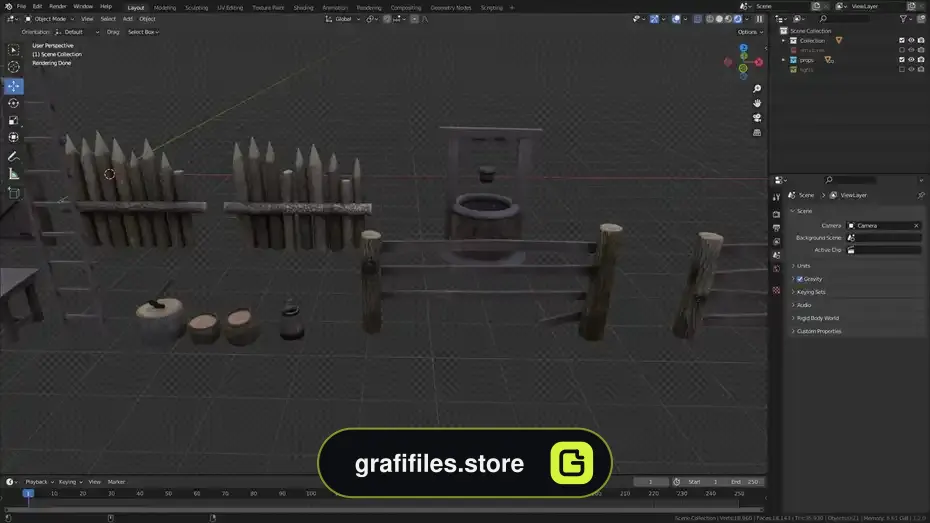Open the Output properties tab
930x523 pixels.
tap(776, 228)
